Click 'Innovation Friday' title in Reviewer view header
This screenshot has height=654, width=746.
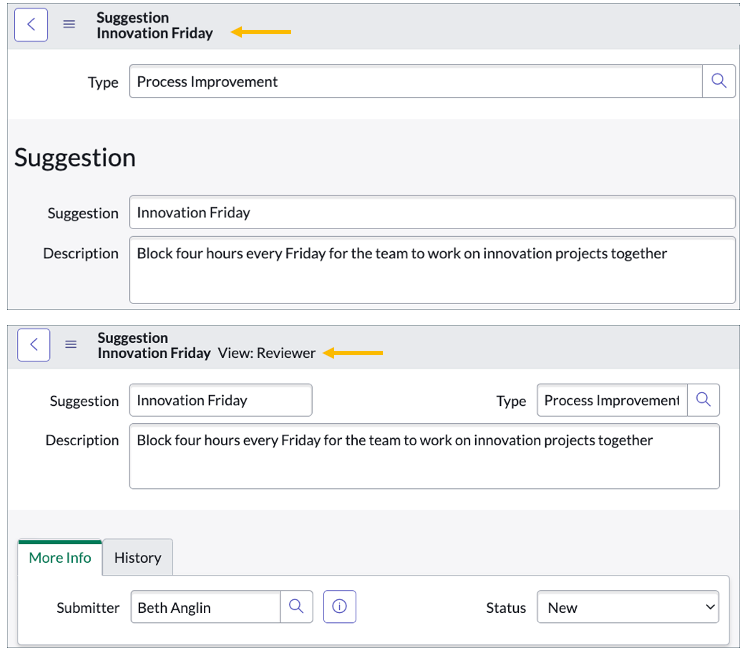click(154, 353)
